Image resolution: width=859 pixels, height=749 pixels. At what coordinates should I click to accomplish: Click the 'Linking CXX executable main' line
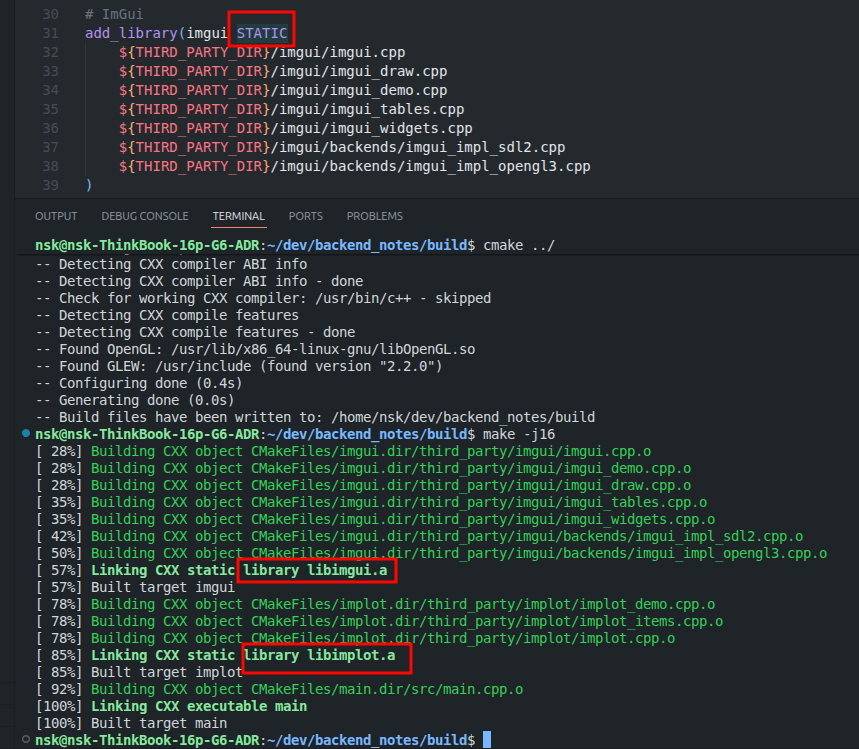[x=199, y=706]
